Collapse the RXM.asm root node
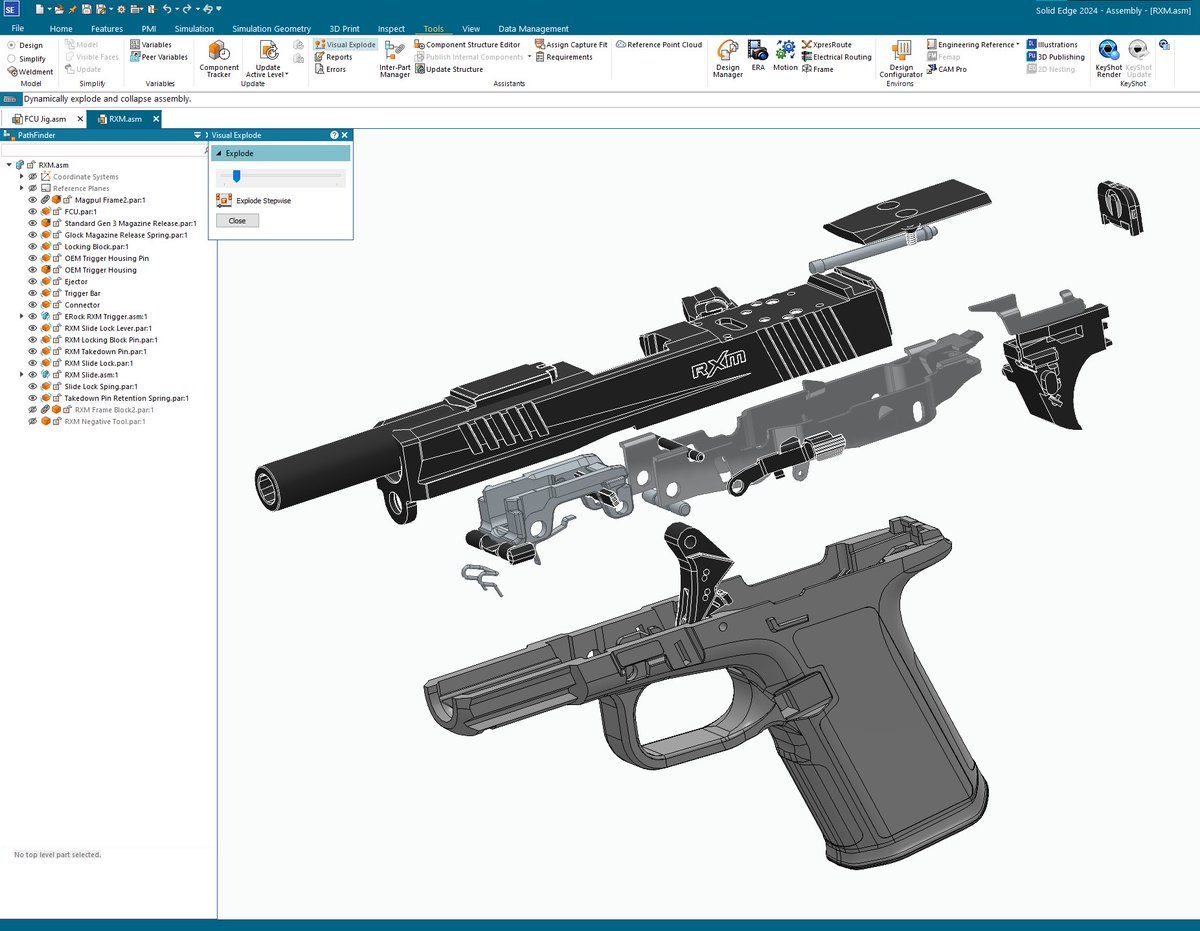This screenshot has width=1200, height=931. [x=9, y=165]
